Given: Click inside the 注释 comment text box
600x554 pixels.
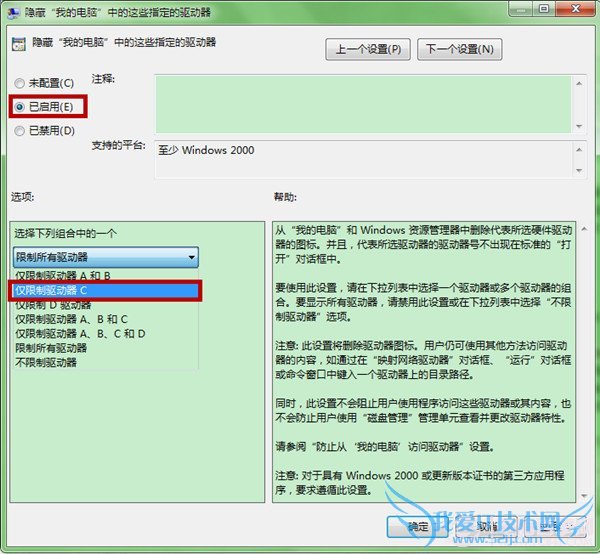Looking at the screenshot, I should pyautogui.click(x=363, y=104).
